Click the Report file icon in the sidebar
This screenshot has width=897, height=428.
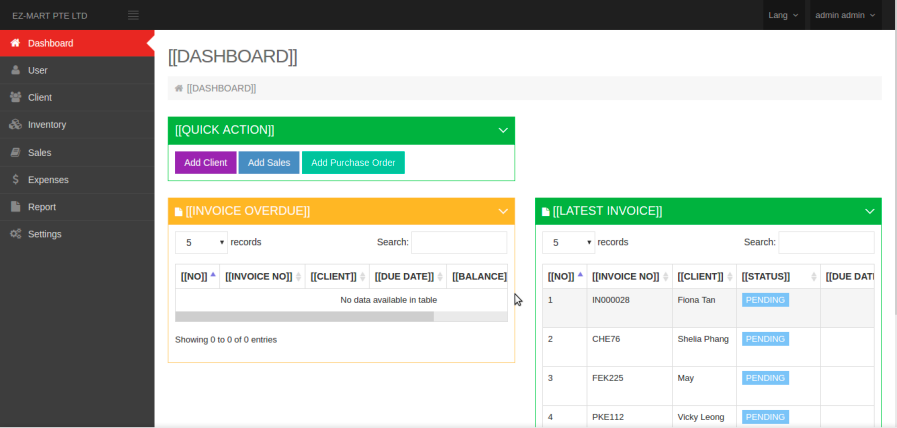15,207
